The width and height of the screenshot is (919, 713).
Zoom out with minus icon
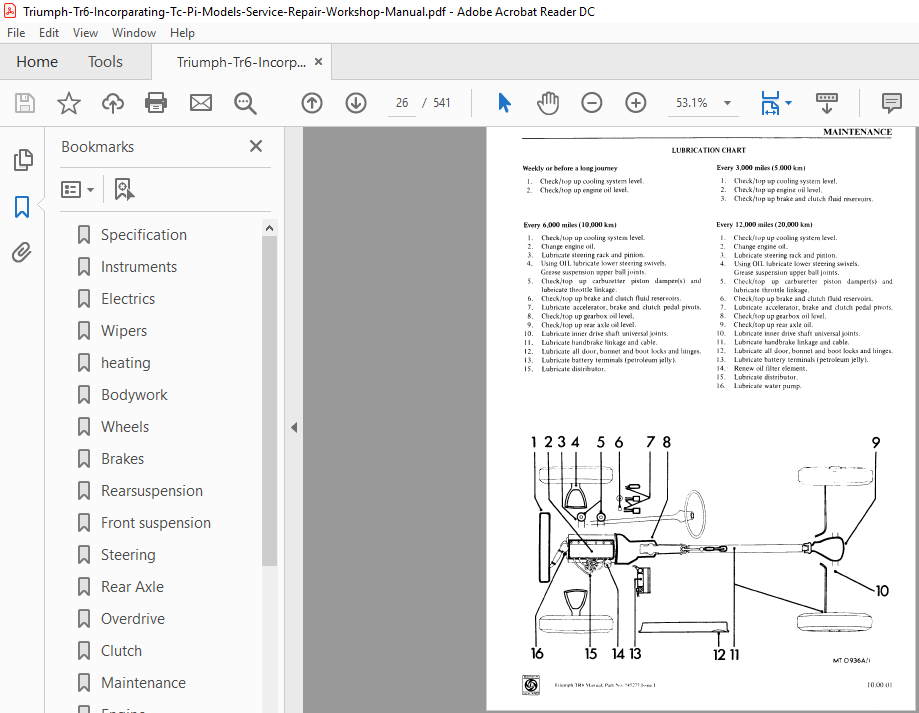pos(591,103)
